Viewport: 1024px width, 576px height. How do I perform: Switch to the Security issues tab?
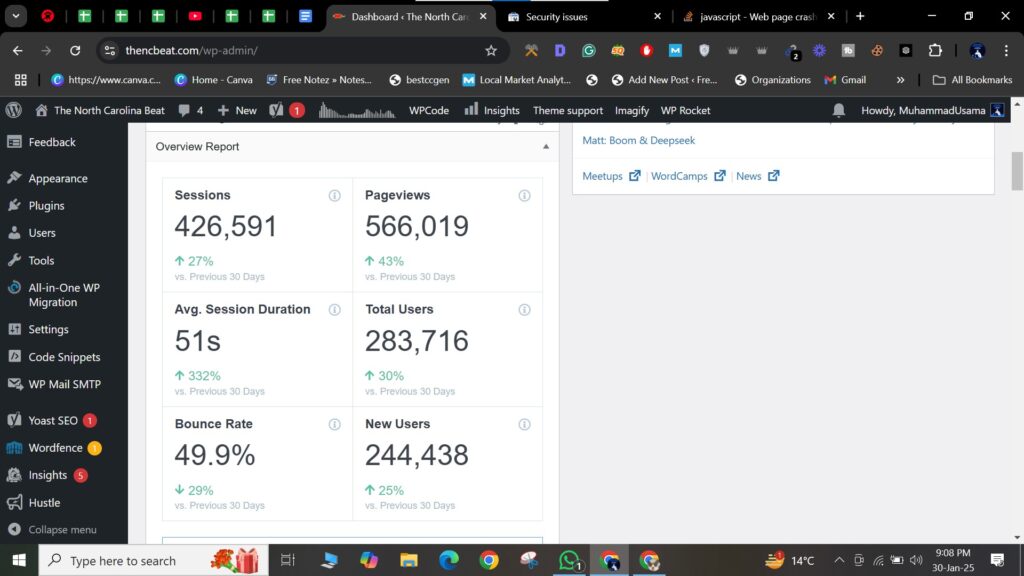580,17
